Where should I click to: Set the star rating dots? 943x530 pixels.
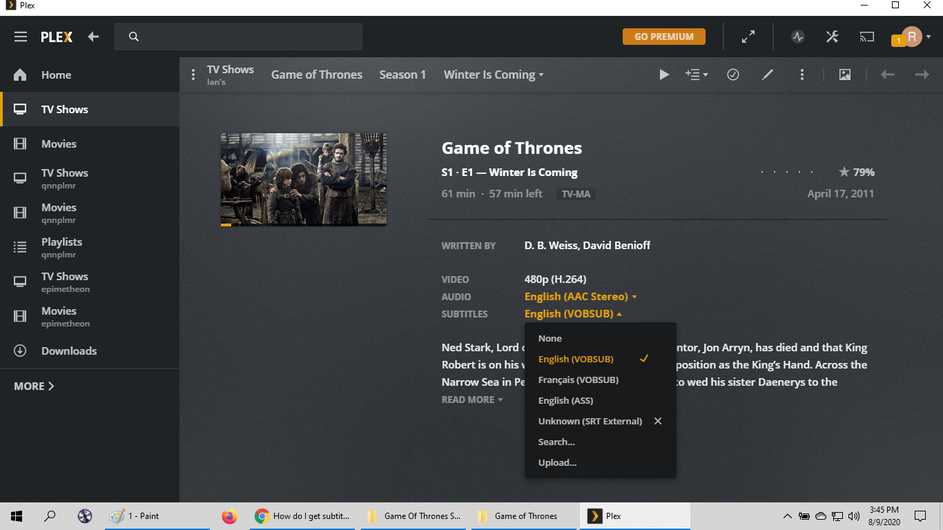pyautogui.click(x=787, y=172)
